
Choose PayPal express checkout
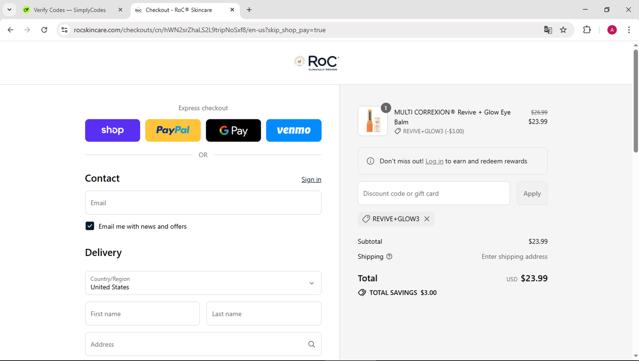tap(173, 130)
